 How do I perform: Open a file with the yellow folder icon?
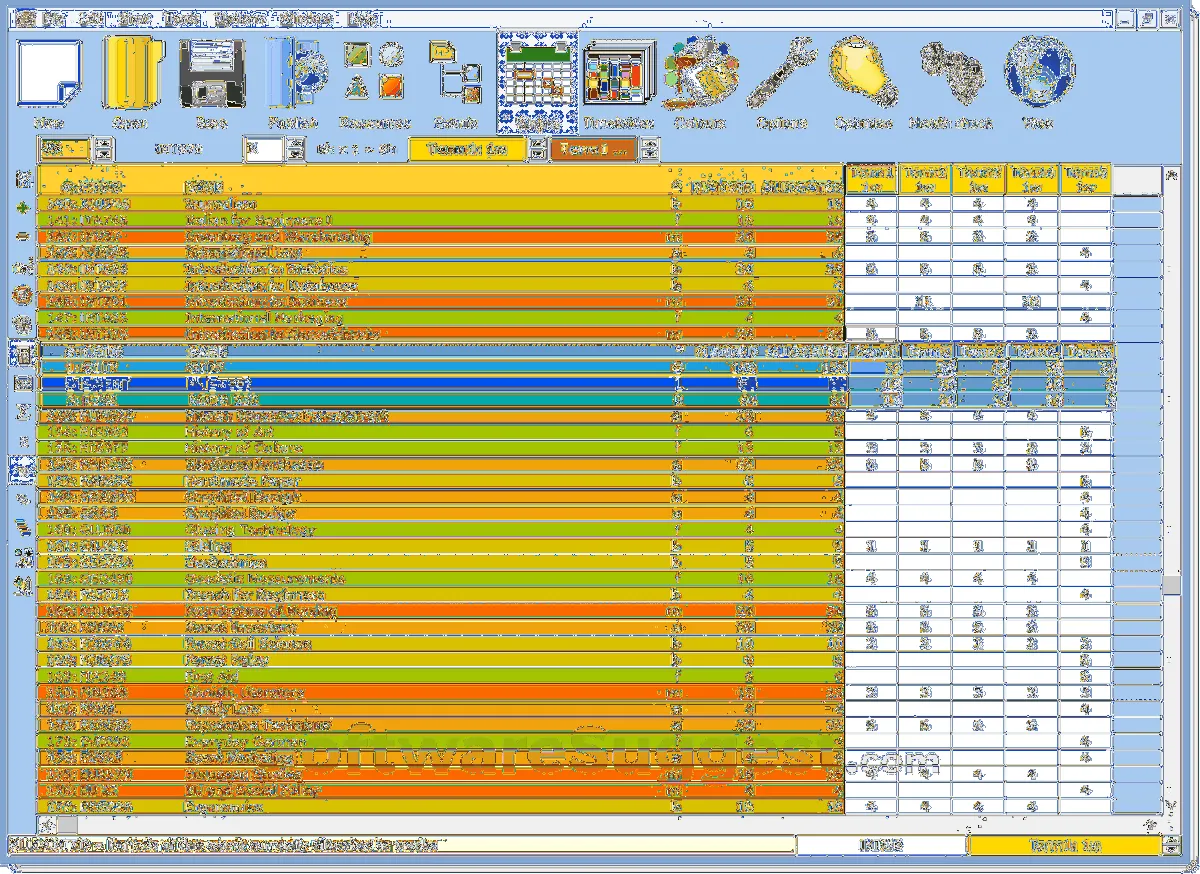pos(131,73)
